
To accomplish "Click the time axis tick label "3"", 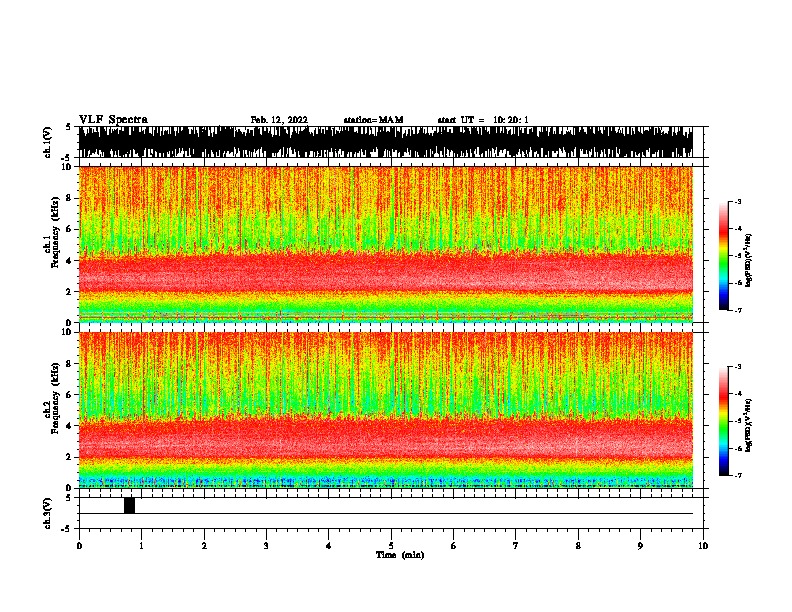I will [x=266, y=546].
